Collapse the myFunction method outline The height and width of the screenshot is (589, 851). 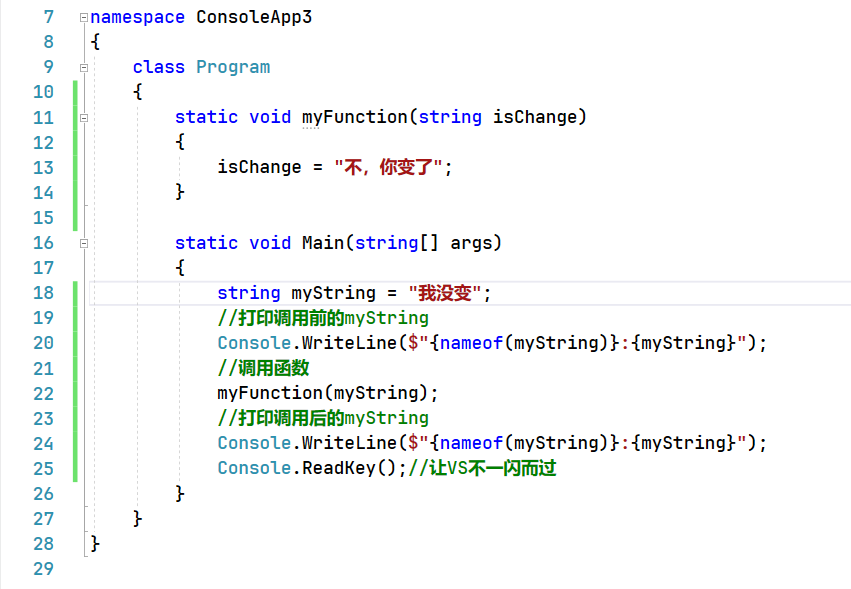[x=84, y=118]
